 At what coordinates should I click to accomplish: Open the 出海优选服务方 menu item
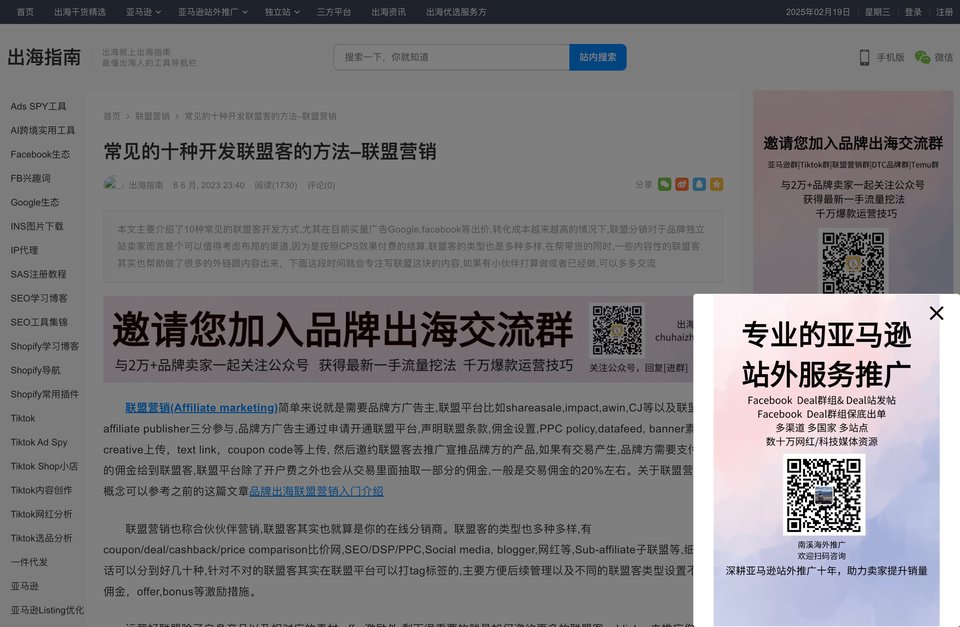click(x=456, y=12)
